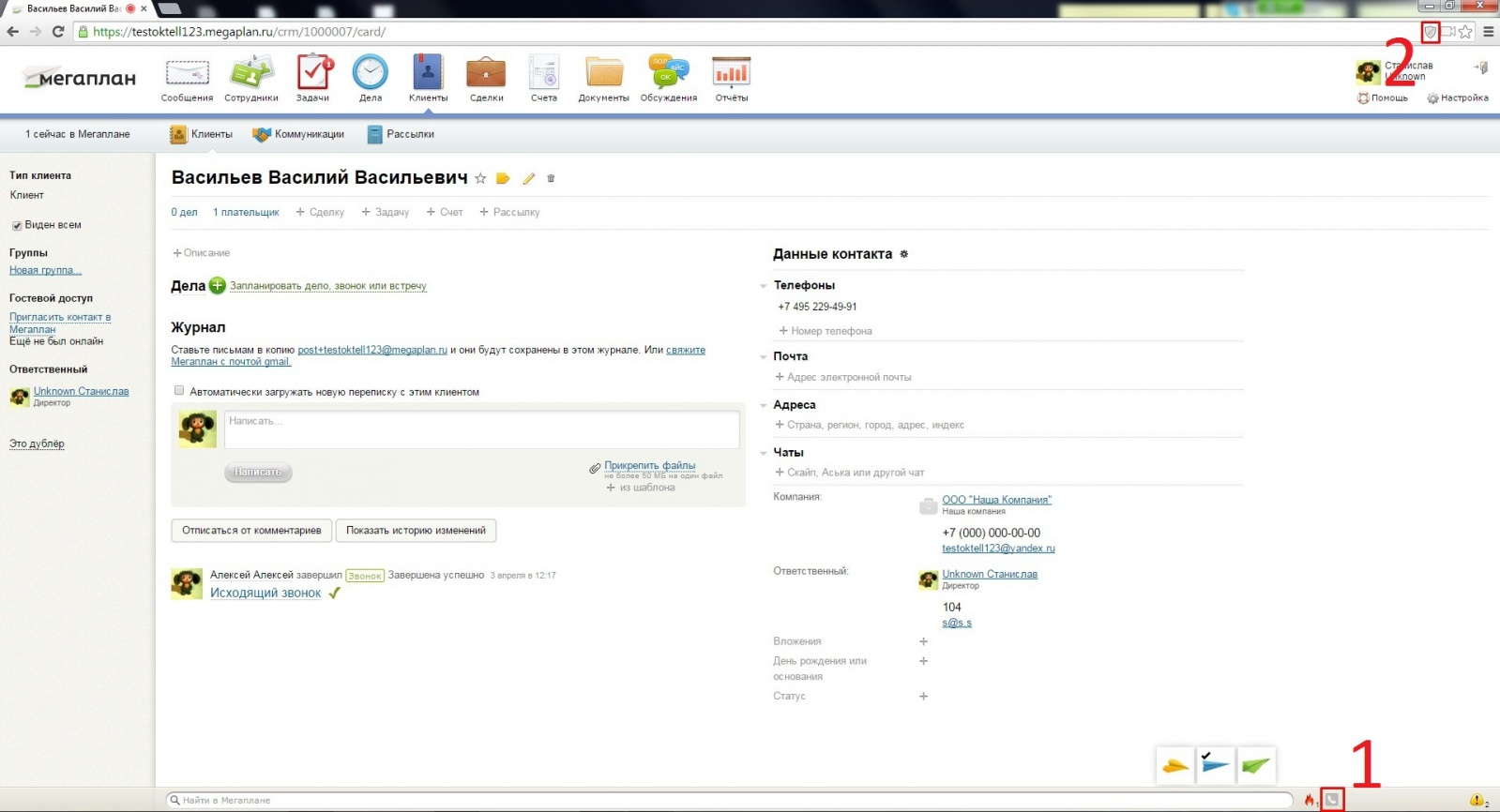This screenshot has width=1500, height=812.
Task: Click the trash delete icon beside client name
Action: (551, 178)
